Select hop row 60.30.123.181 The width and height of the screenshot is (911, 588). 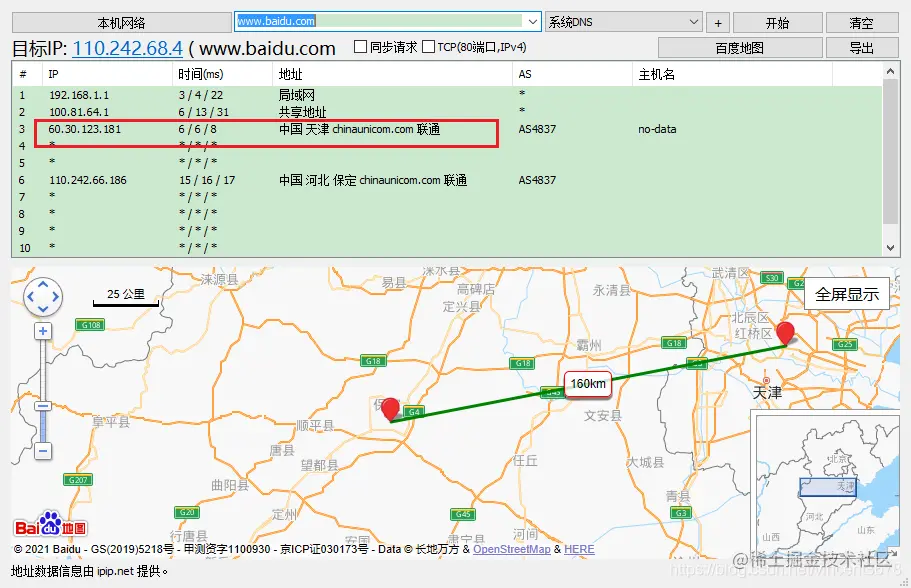click(447, 129)
